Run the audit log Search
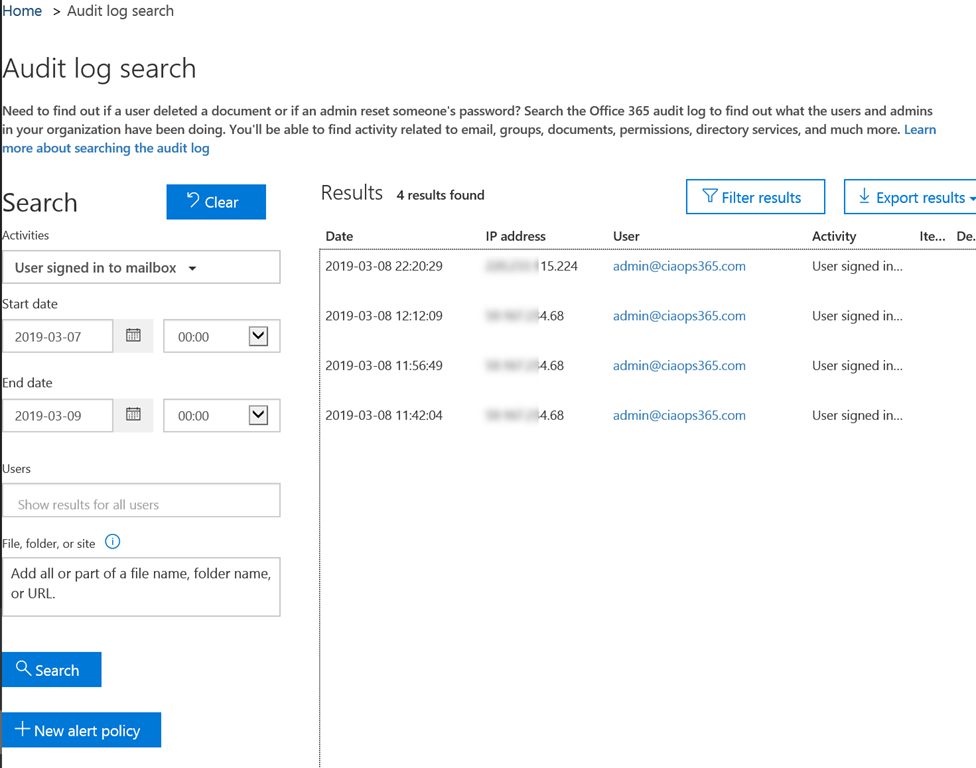 pyautogui.click(x=51, y=670)
